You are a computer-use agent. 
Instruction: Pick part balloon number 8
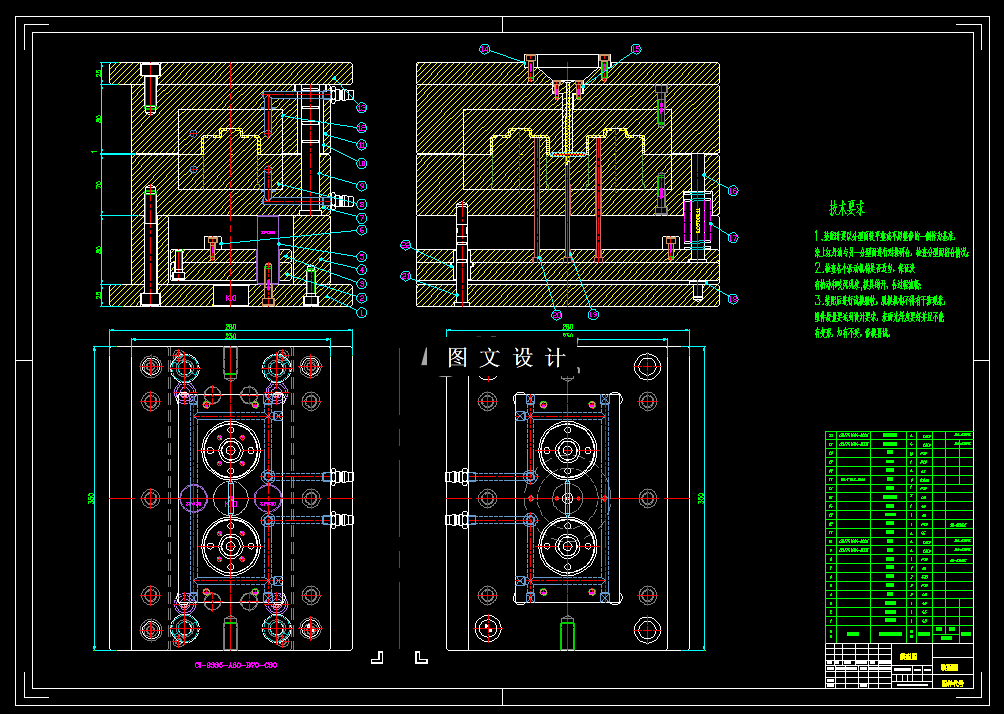[x=361, y=204]
